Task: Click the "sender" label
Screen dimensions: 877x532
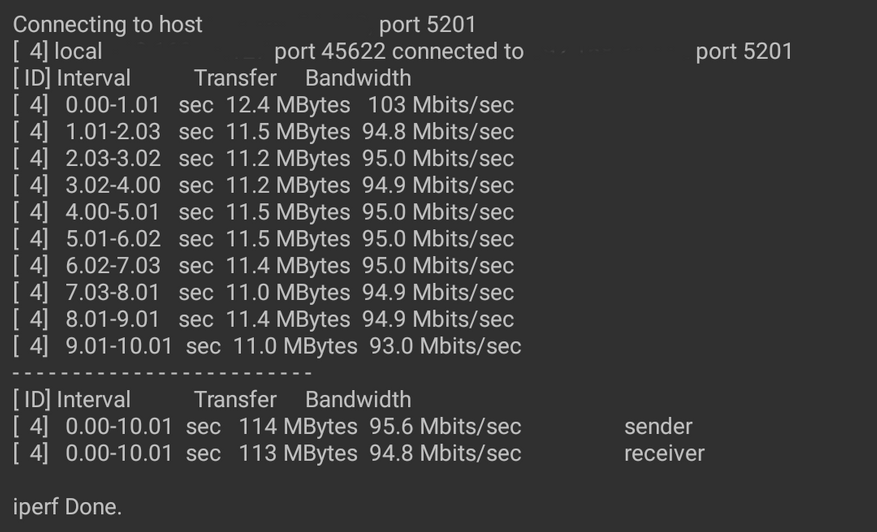Action: 658,427
